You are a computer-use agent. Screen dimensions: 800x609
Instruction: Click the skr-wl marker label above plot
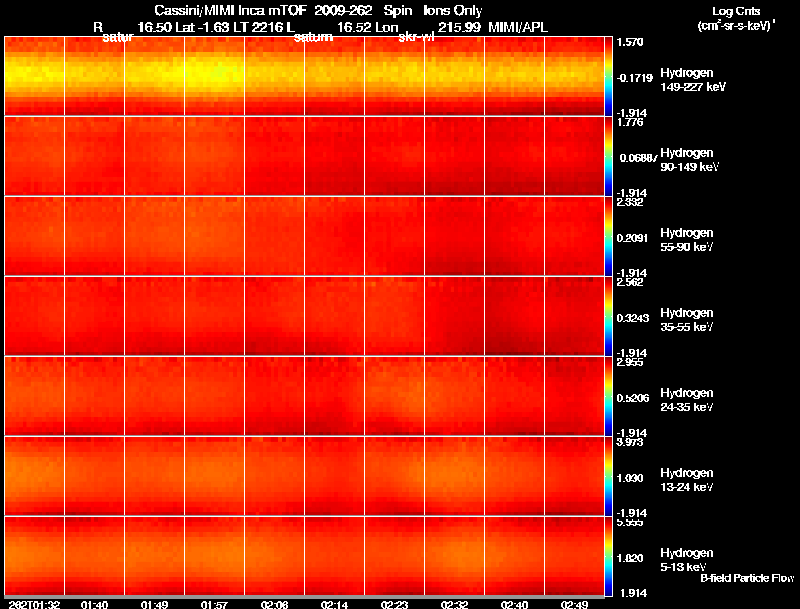416,37
